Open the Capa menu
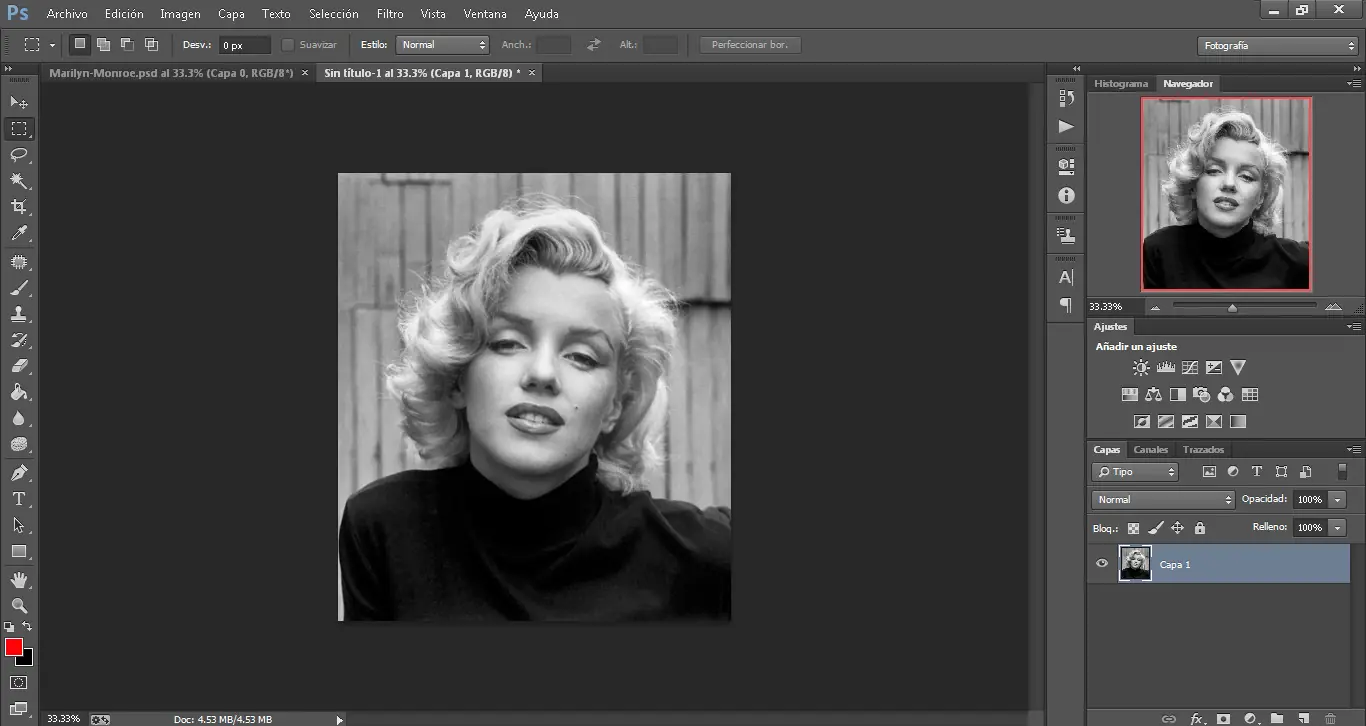Image resolution: width=1366 pixels, height=726 pixels. (231, 14)
